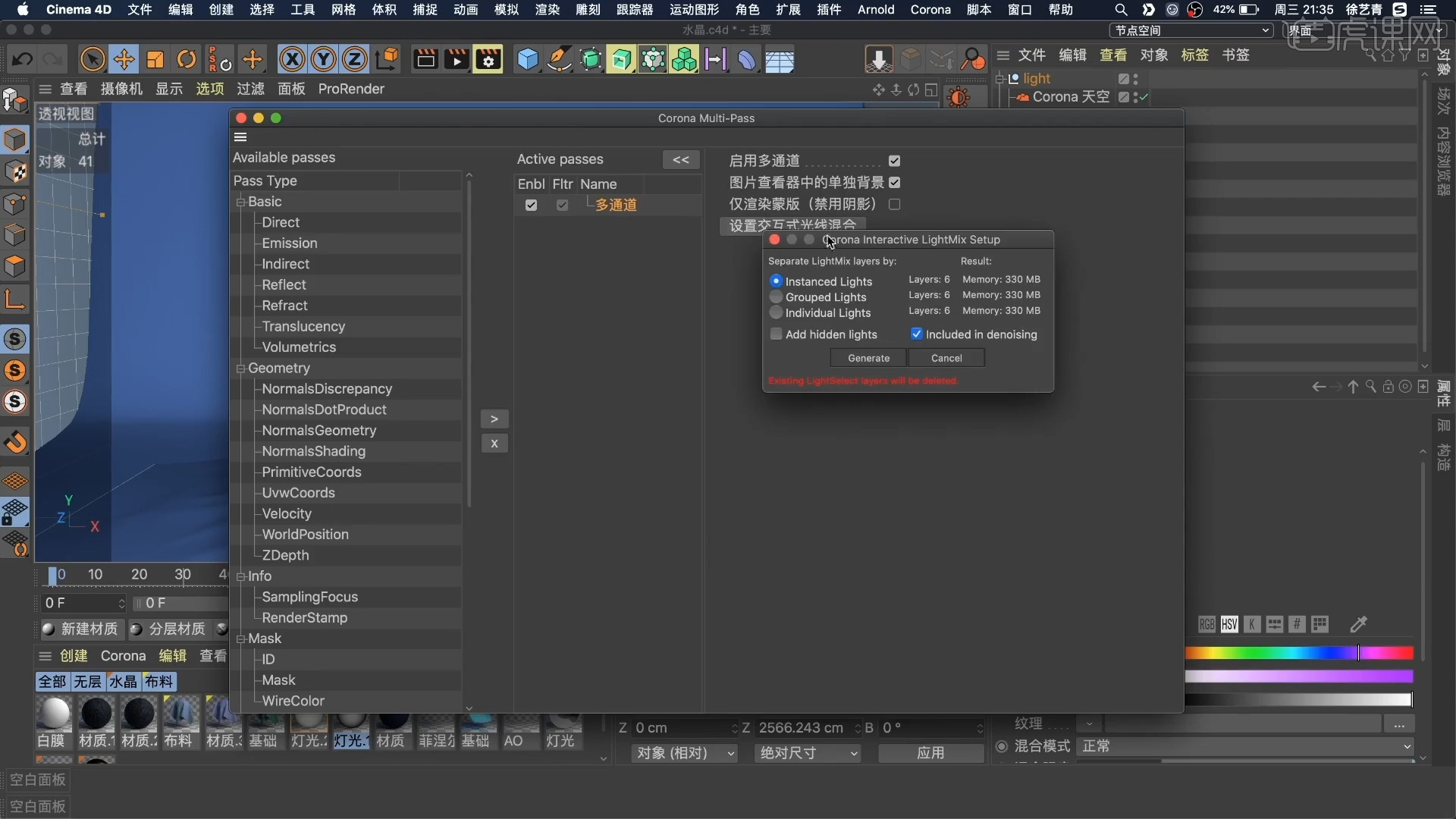Select Individual Lights radio option
The image size is (1456, 819).
click(776, 312)
